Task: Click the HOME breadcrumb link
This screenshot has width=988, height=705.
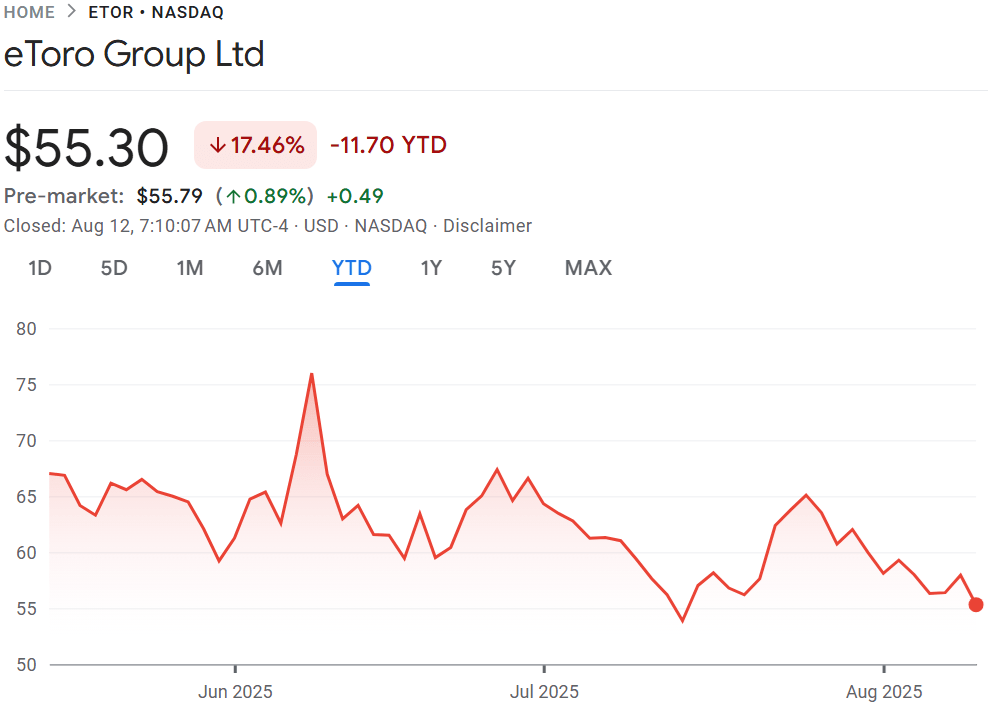Action: (x=30, y=12)
